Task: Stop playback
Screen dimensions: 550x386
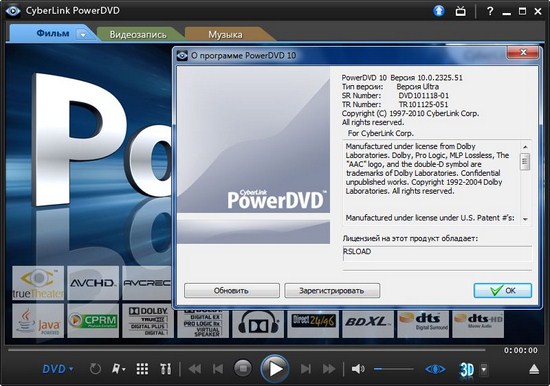Action: 243,368
